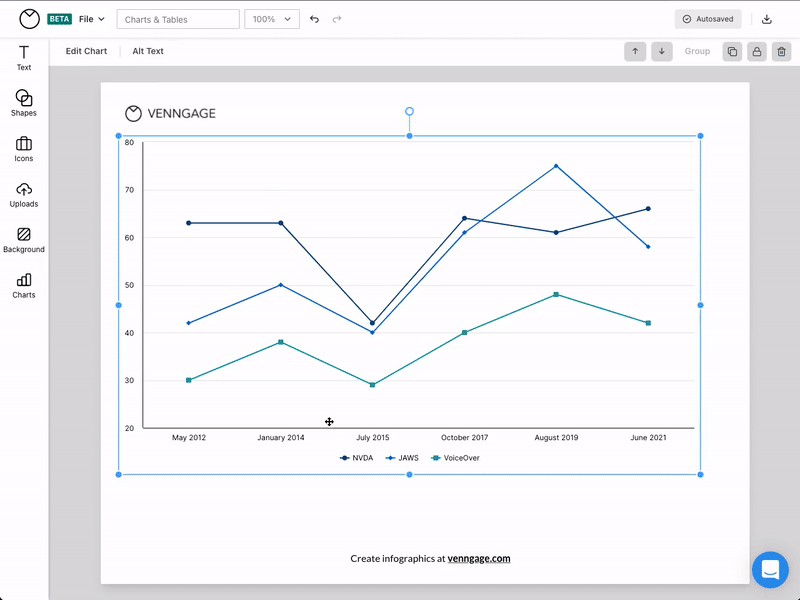
Task: Open the Charts panel
Action: coord(23,287)
